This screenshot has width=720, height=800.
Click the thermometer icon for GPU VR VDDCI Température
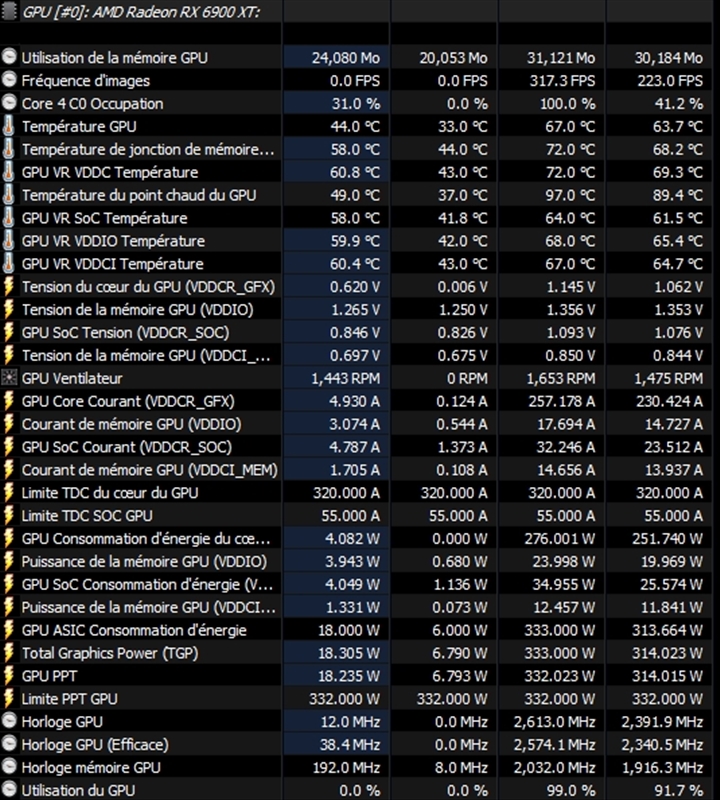coord(9,264)
